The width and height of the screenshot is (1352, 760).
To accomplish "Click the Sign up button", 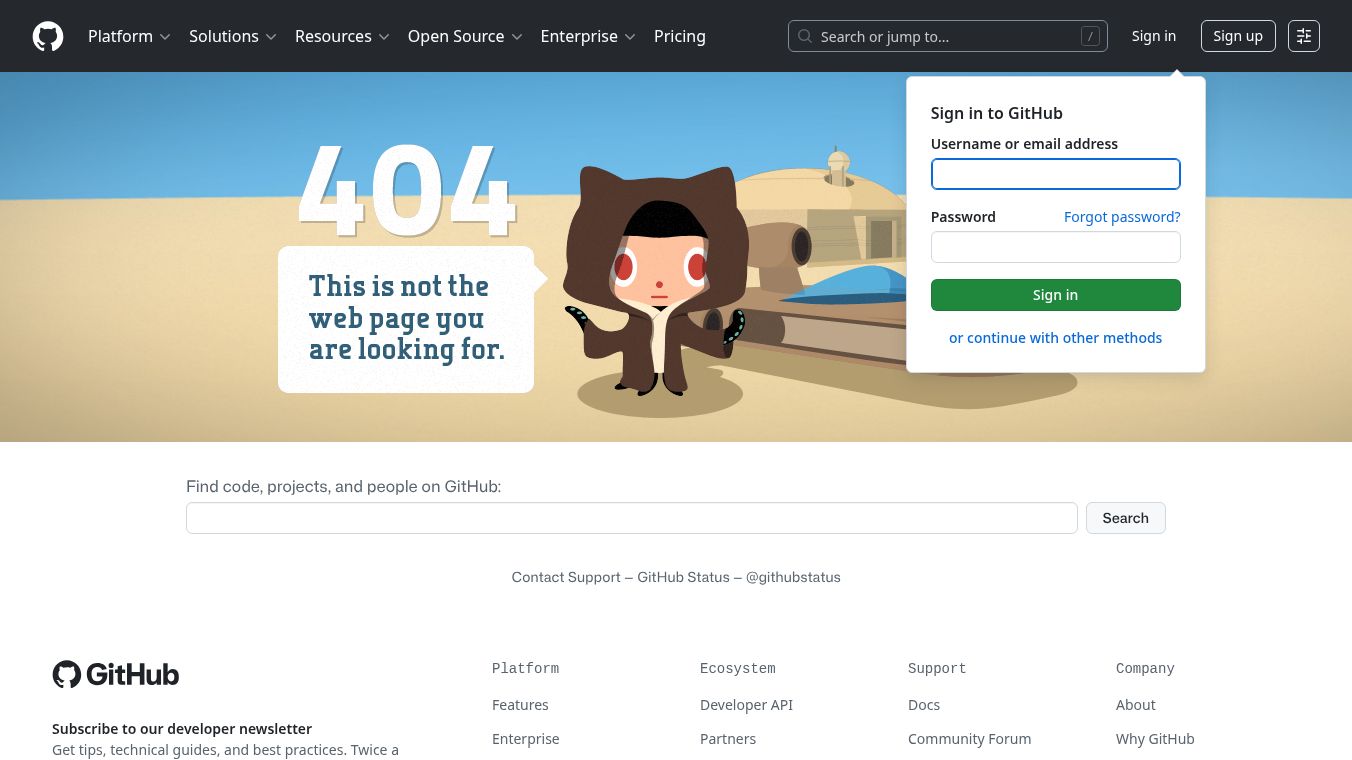I will [1238, 36].
